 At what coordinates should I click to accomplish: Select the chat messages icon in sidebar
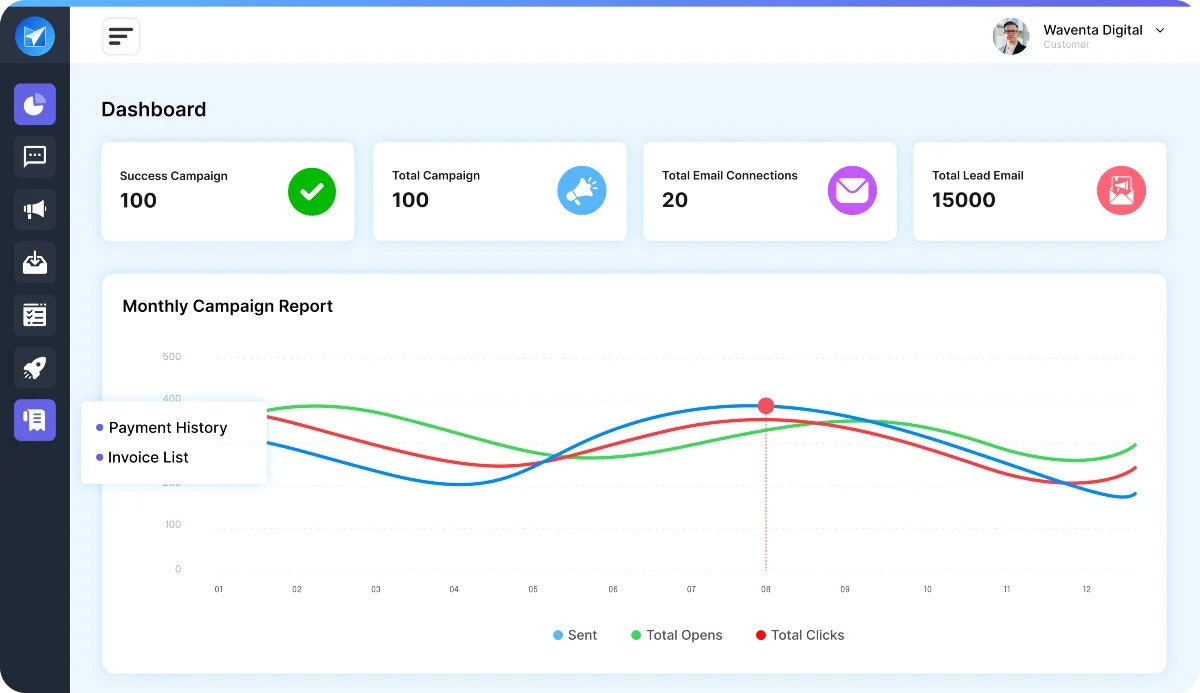34,157
